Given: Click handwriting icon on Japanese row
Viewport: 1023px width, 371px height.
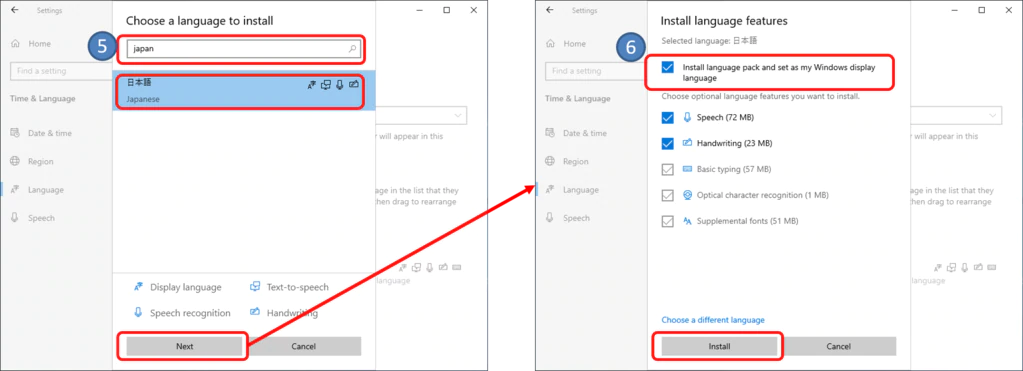Looking at the screenshot, I should click(x=354, y=85).
